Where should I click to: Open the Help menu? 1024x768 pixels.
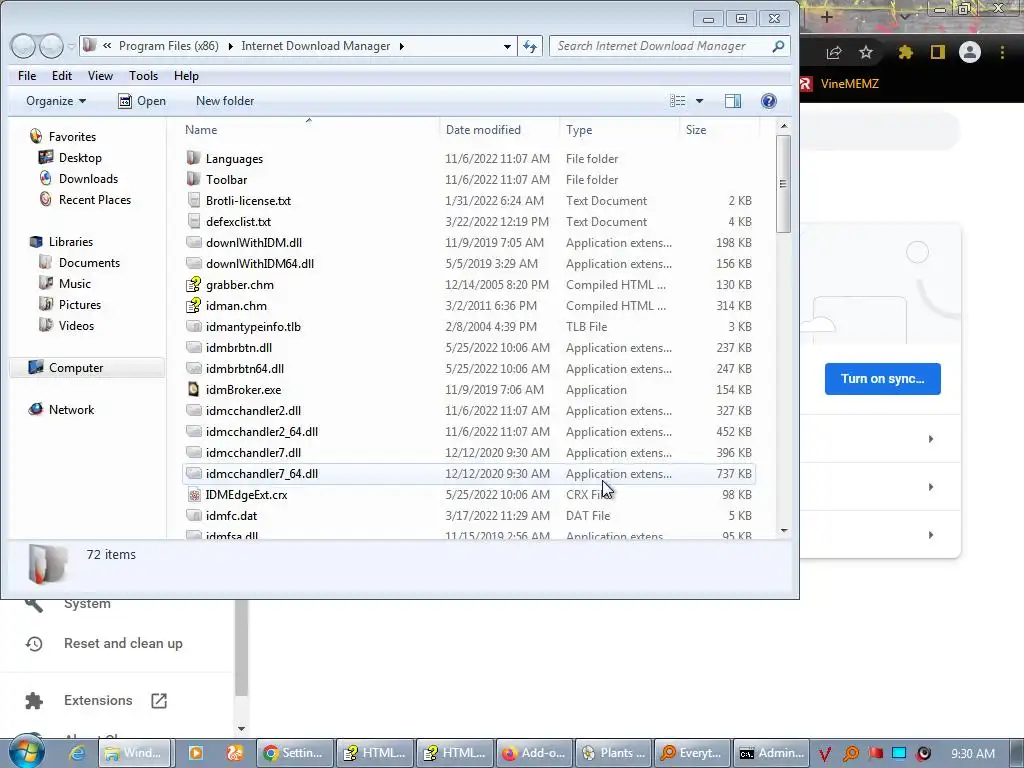pyautogui.click(x=186, y=76)
